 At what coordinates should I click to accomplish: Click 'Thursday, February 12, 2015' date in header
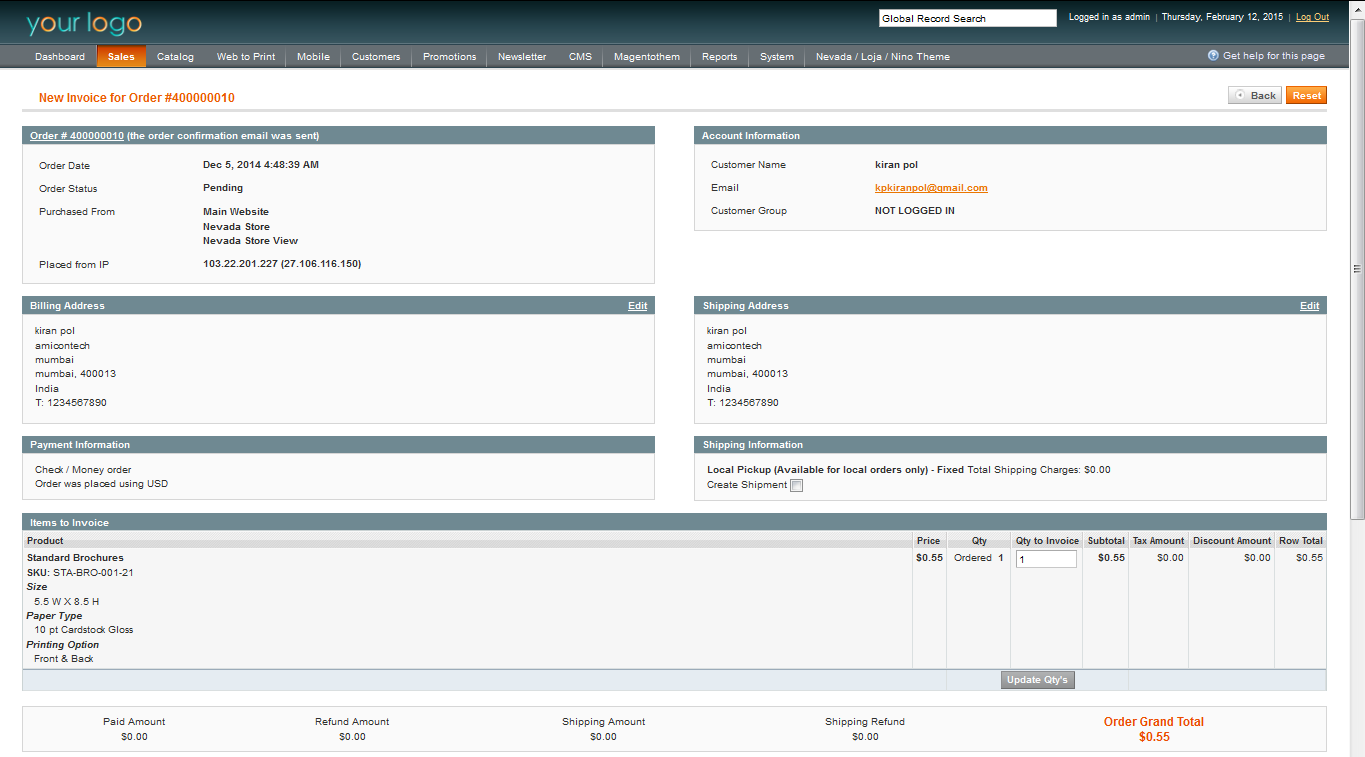[x=1222, y=17]
